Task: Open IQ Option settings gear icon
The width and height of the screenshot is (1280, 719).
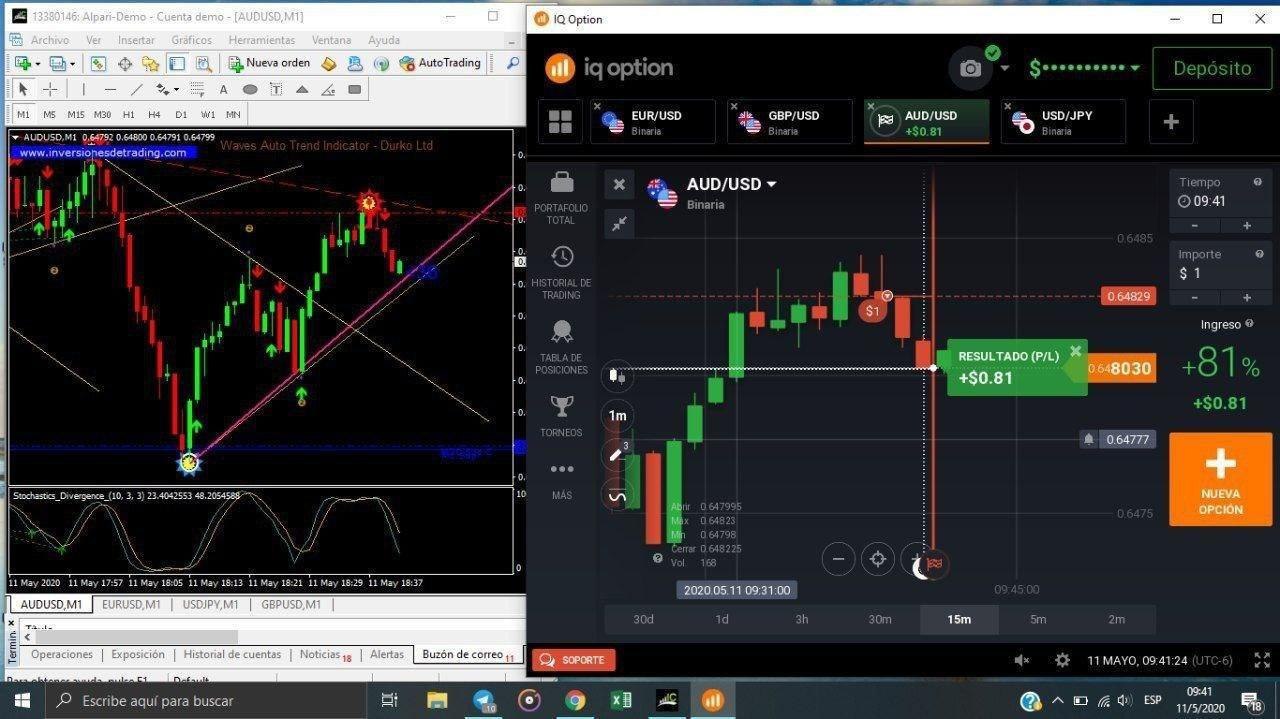Action: tap(1062, 660)
